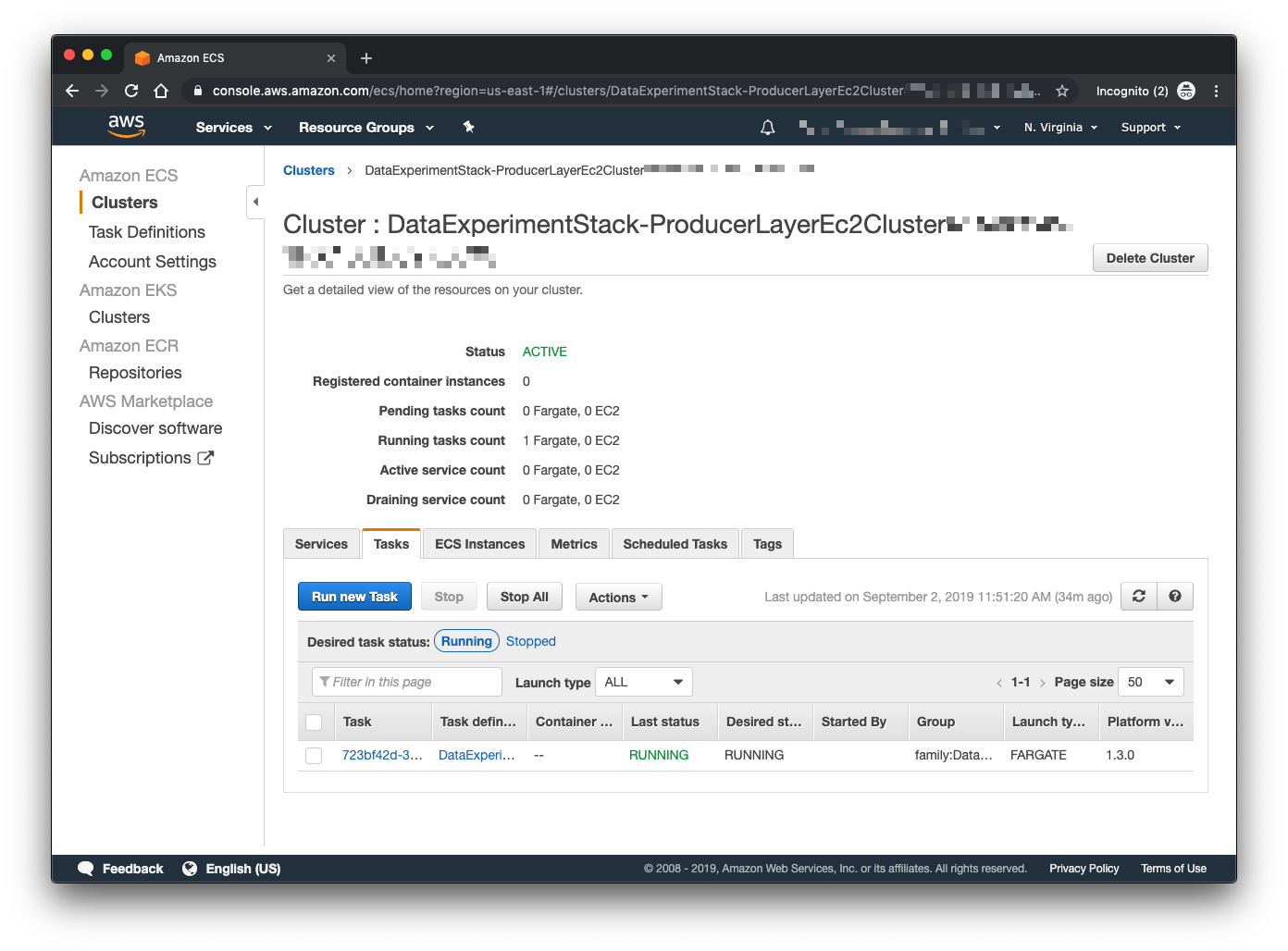Open the account name dropdown
The height and width of the screenshot is (951, 1288).
coord(899,128)
